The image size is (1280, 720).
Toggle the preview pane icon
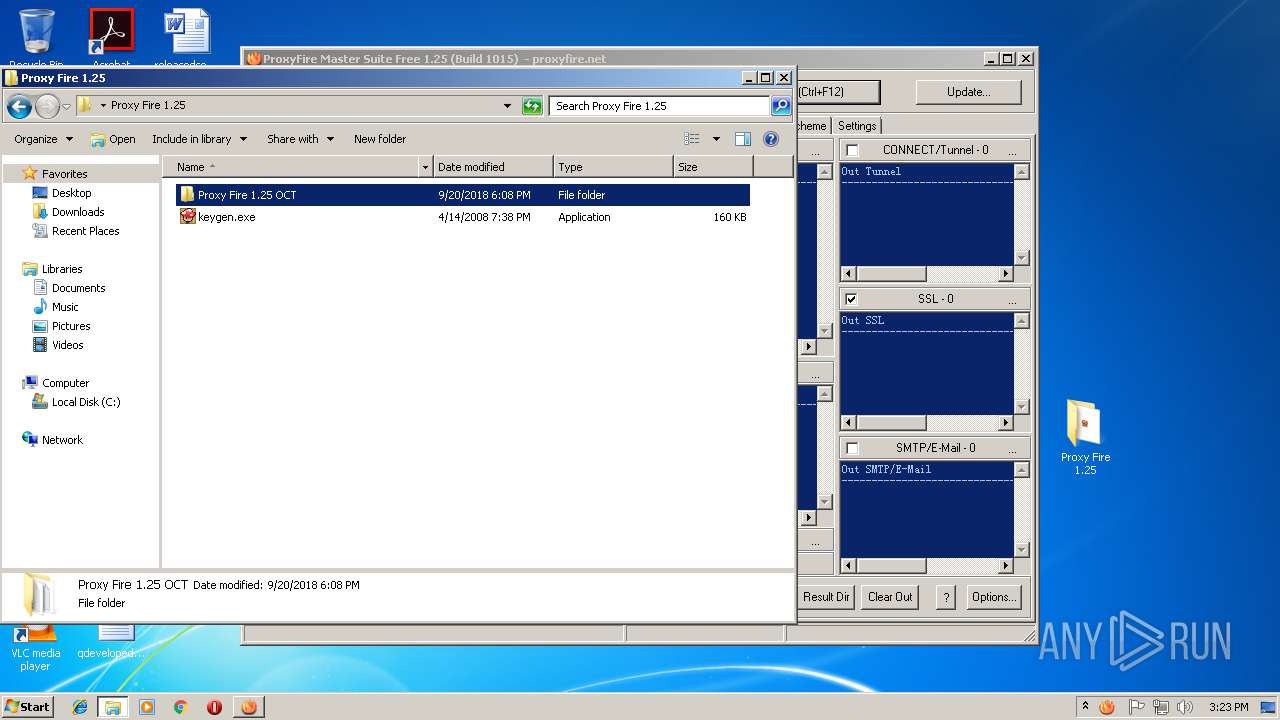click(743, 139)
